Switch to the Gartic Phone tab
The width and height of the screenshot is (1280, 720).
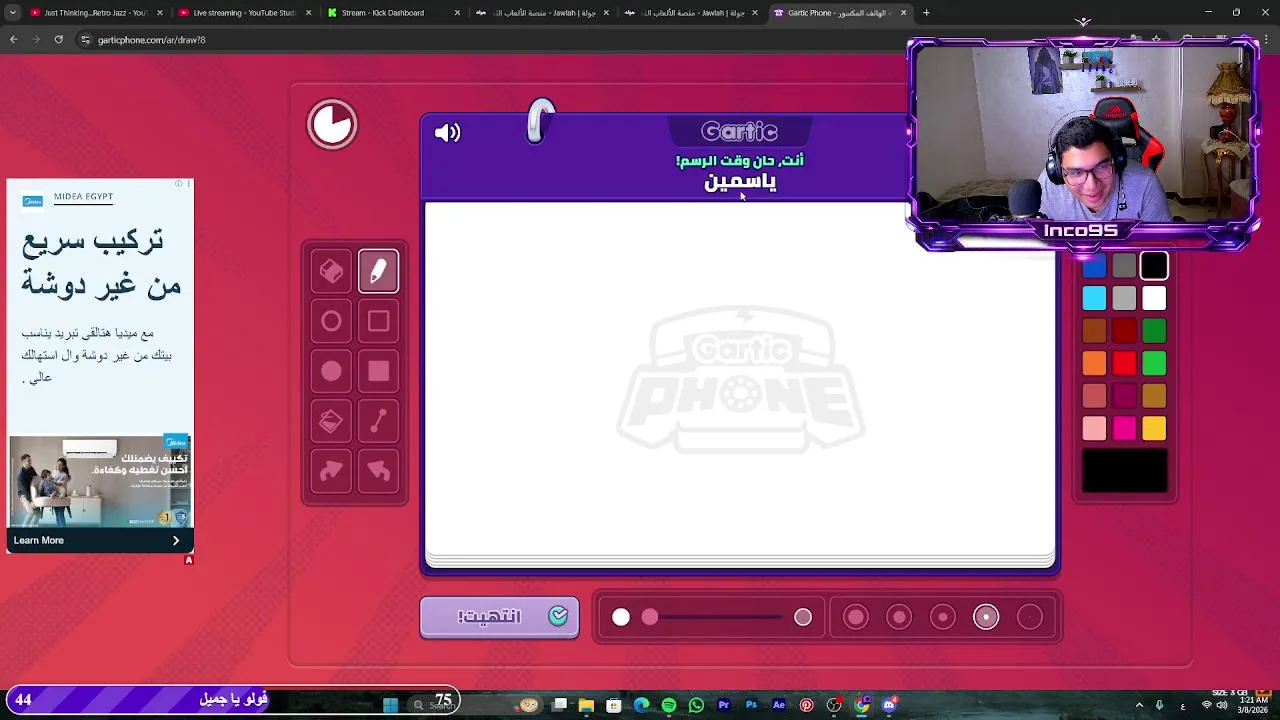coord(838,13)
